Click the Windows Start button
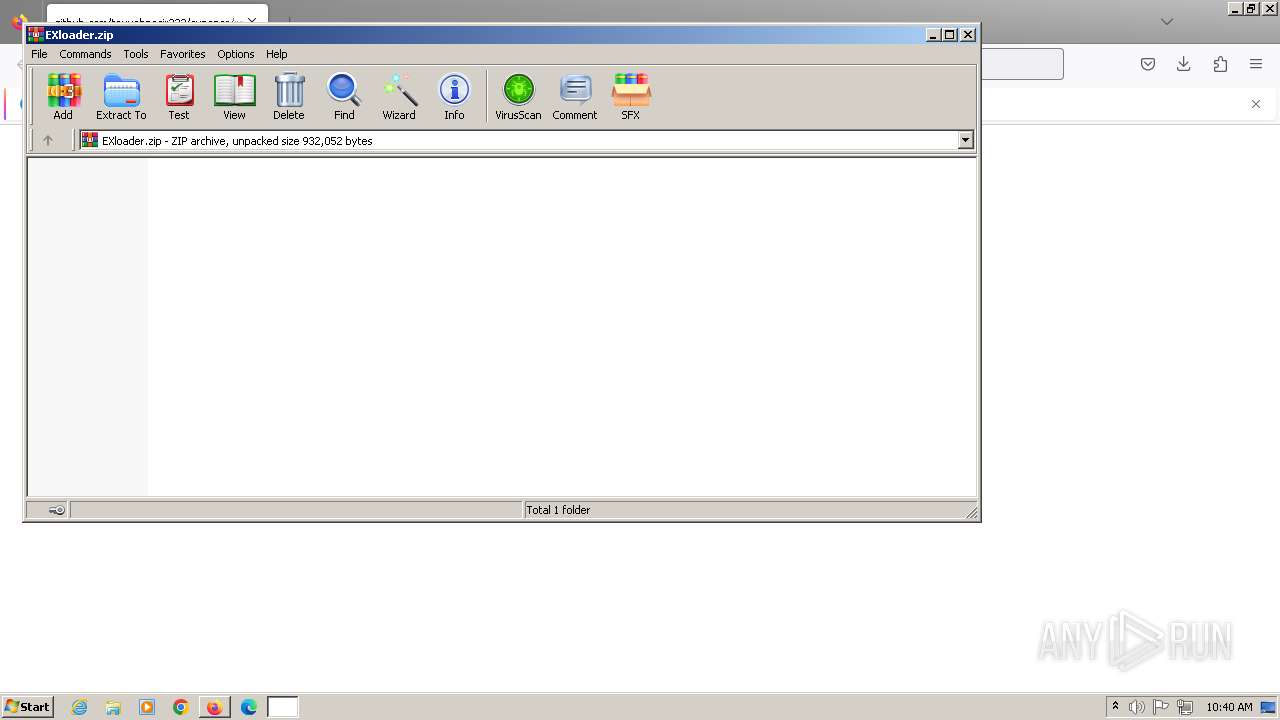 point(27,707)
